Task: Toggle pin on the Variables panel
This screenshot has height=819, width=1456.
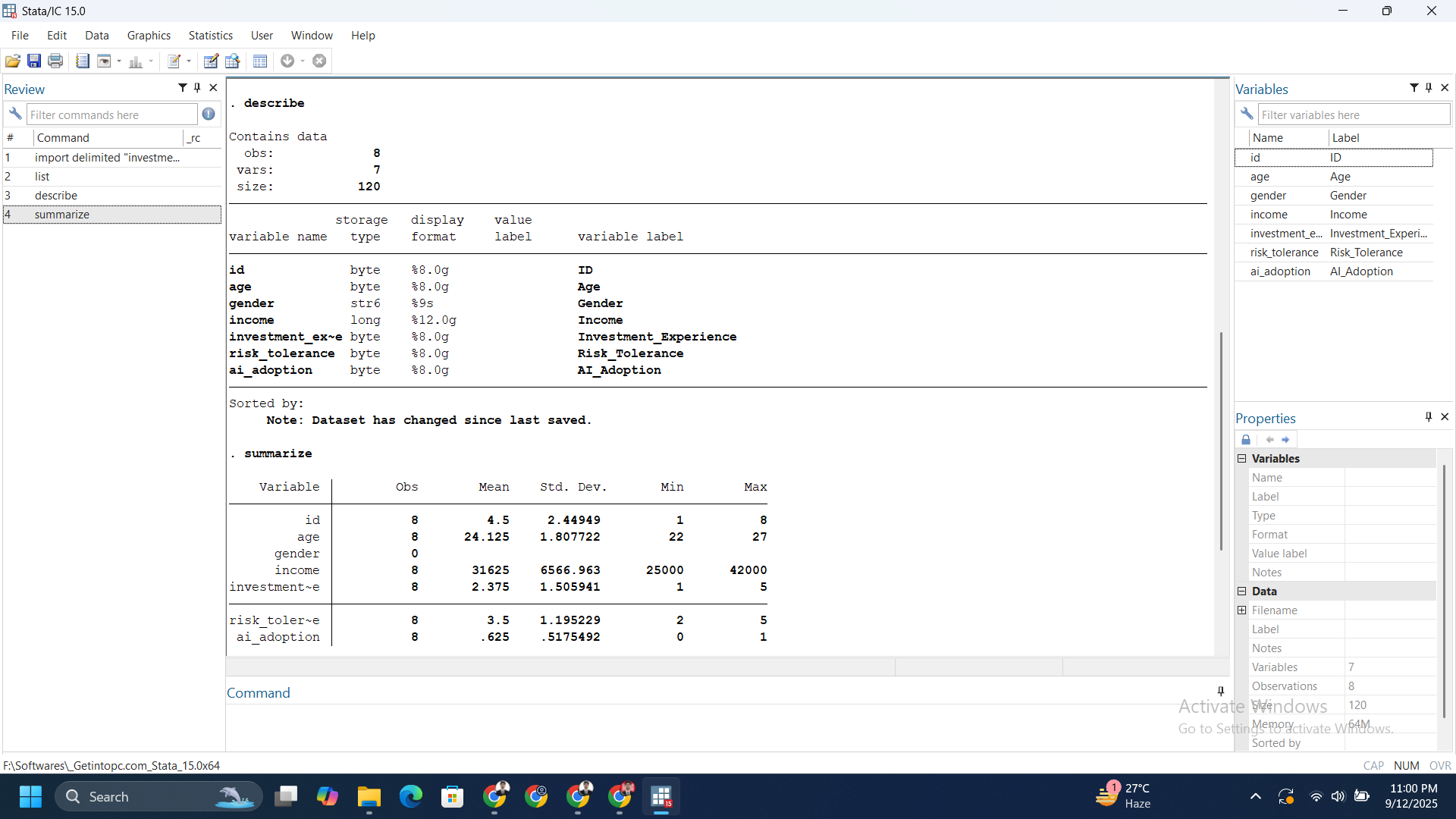Action: [x=1429, y=88]
